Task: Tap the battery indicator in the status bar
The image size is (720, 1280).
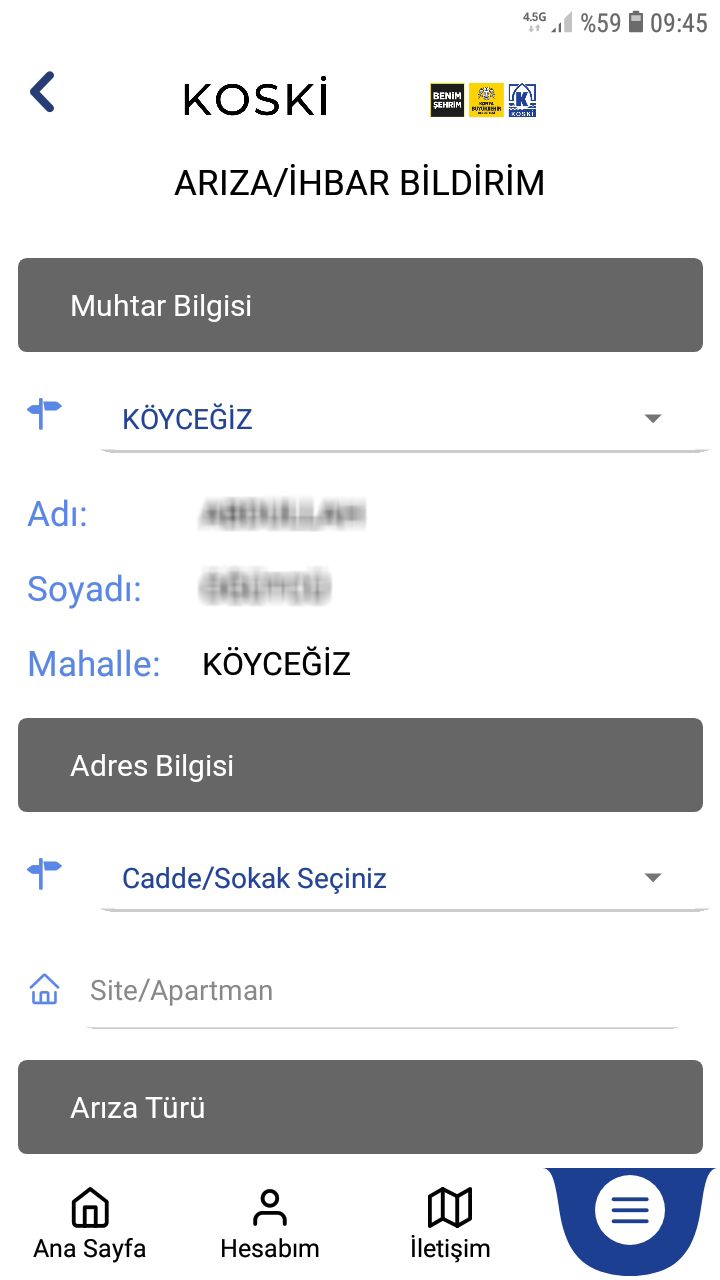Action: tap(636, 22)
